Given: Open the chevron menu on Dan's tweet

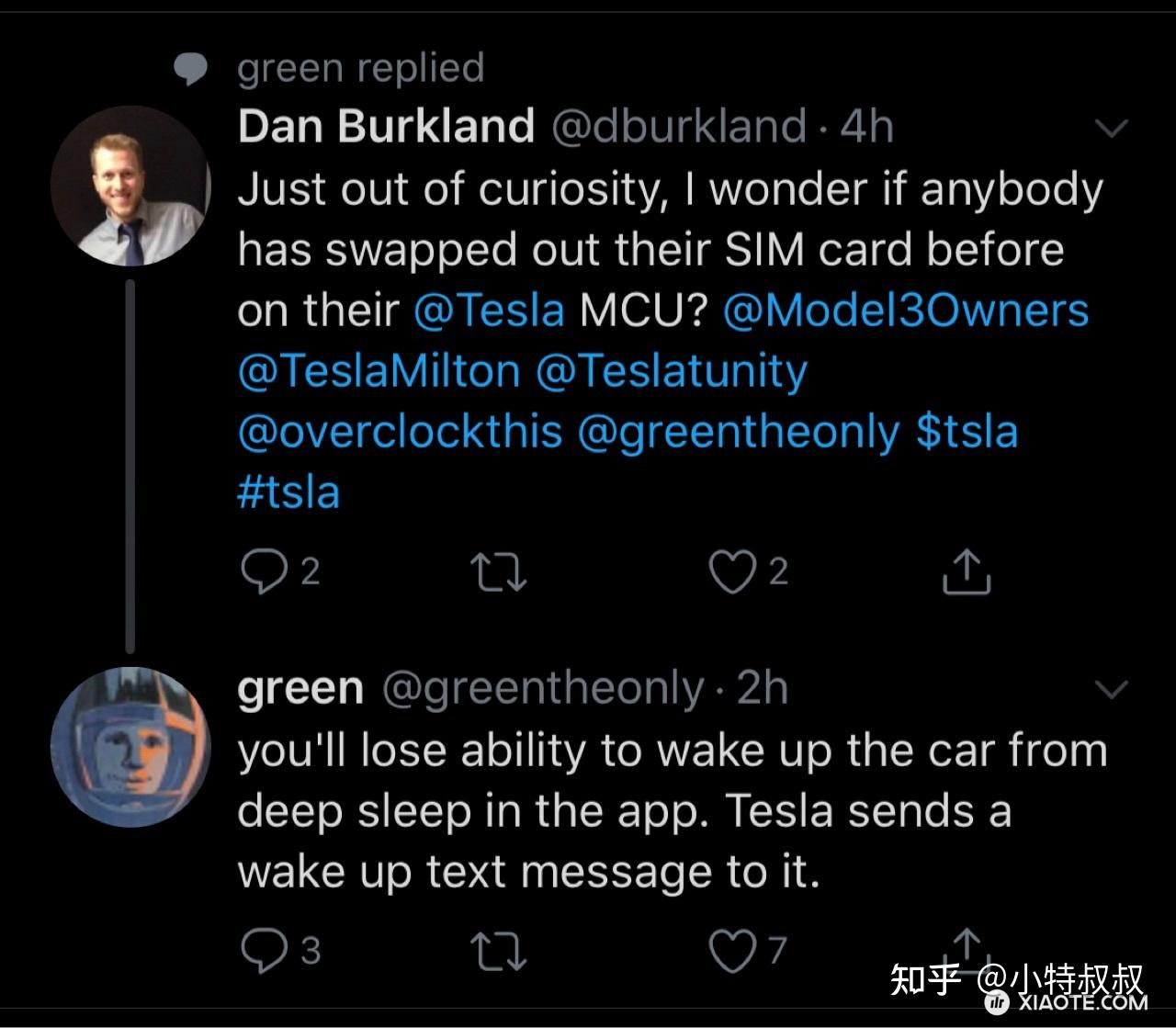Looking at the screenshot, I should [1112, 128].
